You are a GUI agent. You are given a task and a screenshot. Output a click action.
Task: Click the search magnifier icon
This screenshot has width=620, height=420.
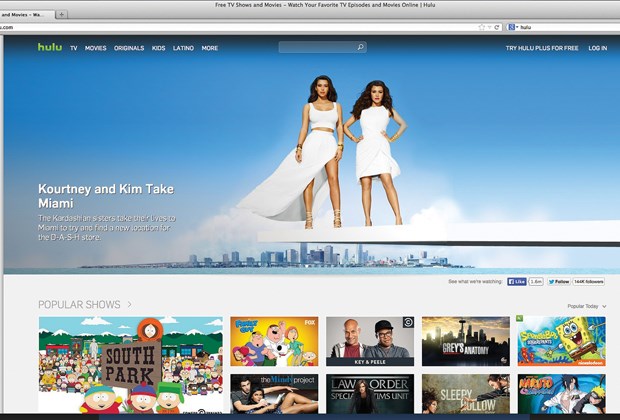(x=360, y=47)
